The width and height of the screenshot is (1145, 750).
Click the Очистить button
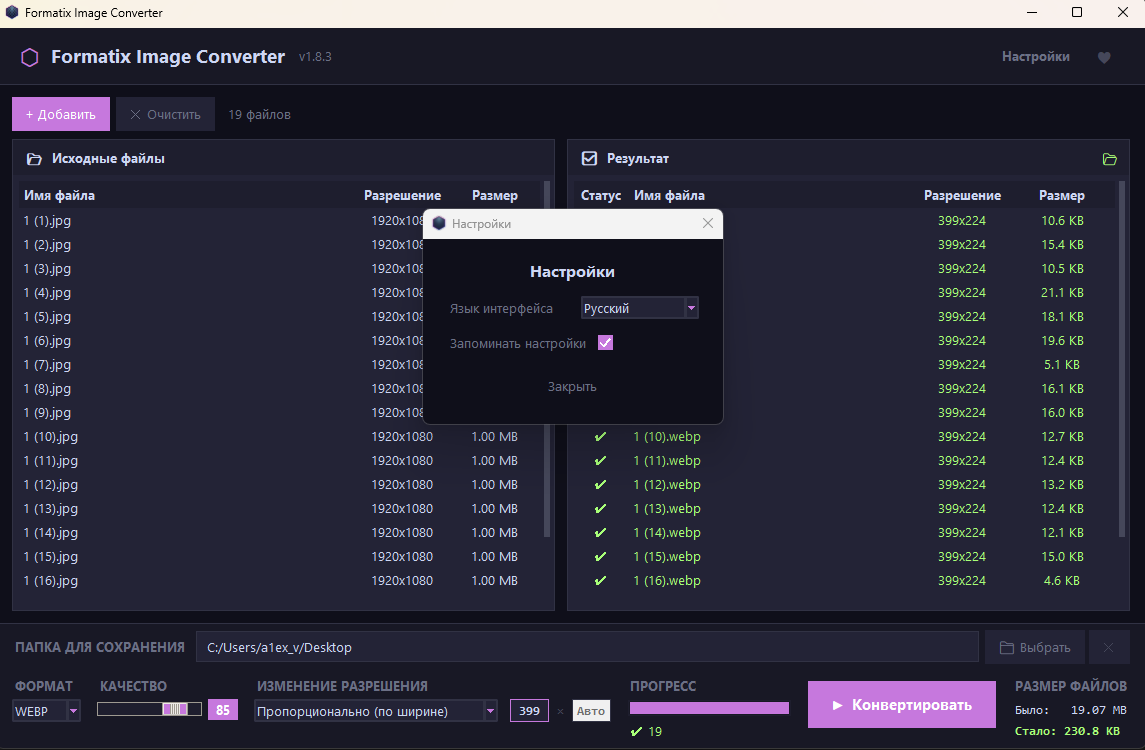pos(165,115)
